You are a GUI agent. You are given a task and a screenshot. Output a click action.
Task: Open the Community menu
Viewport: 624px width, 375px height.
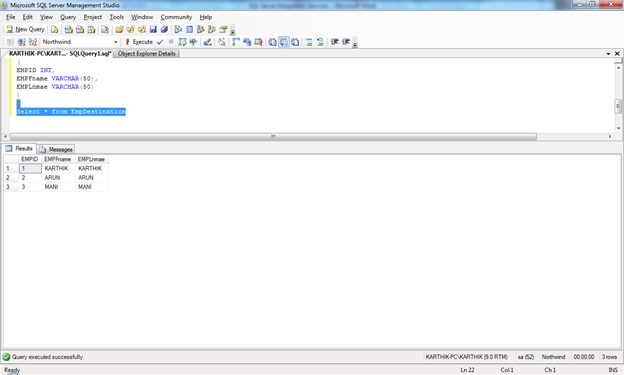click(x=176, y=17)
